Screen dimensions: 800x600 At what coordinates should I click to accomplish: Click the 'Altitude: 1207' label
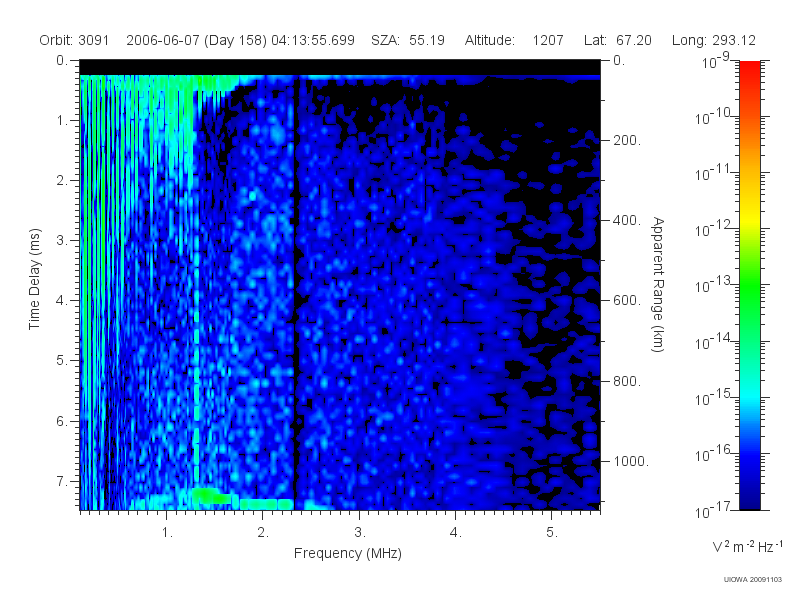514,40
